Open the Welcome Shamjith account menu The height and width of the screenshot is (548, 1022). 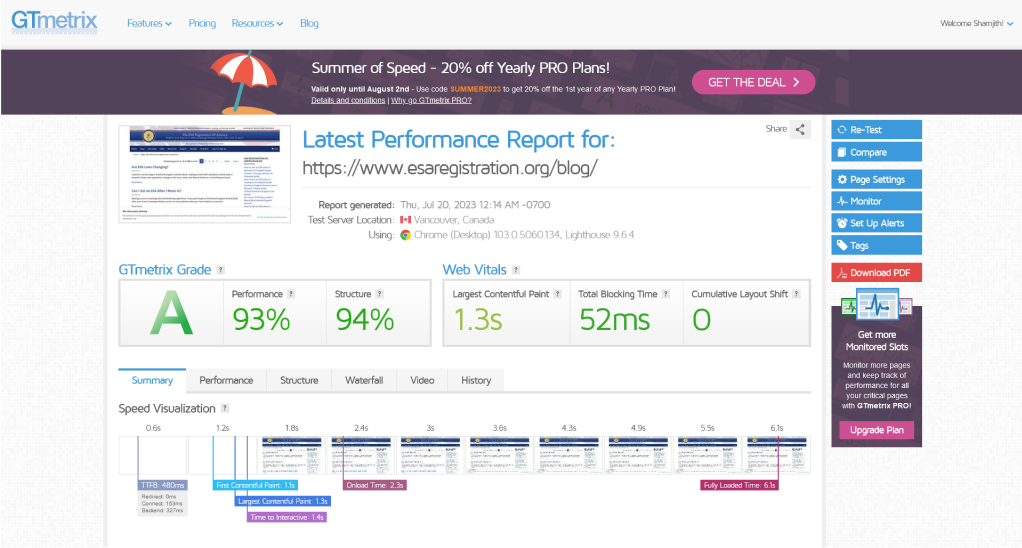click(976, 23)
